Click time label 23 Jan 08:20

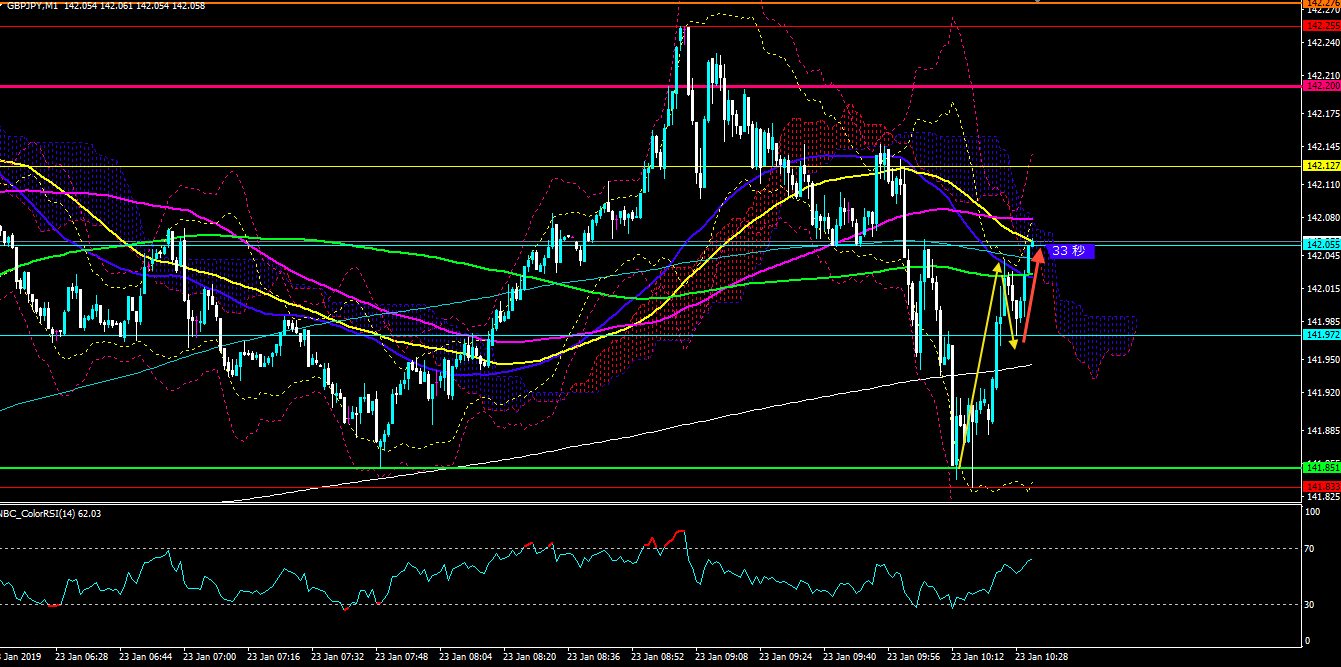tap(530, 657)
